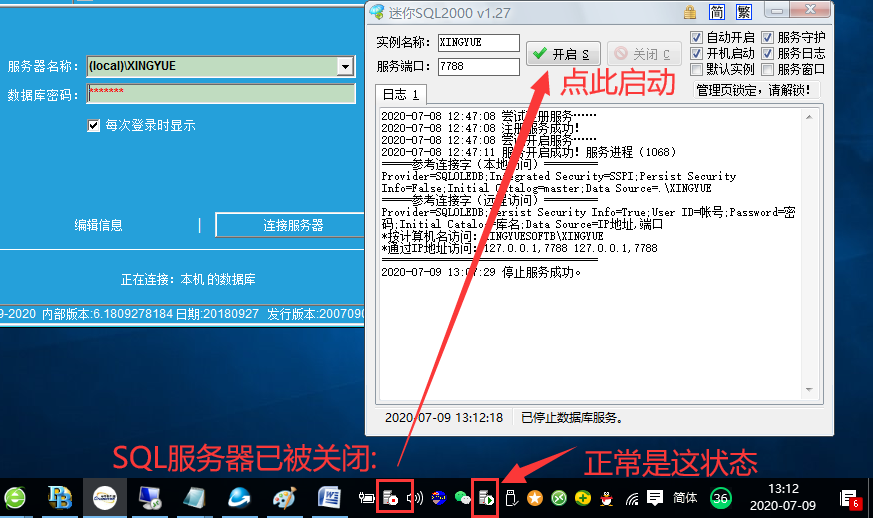Enable the 默认实例 checkbox
The image size is (873, 518).
696,70
